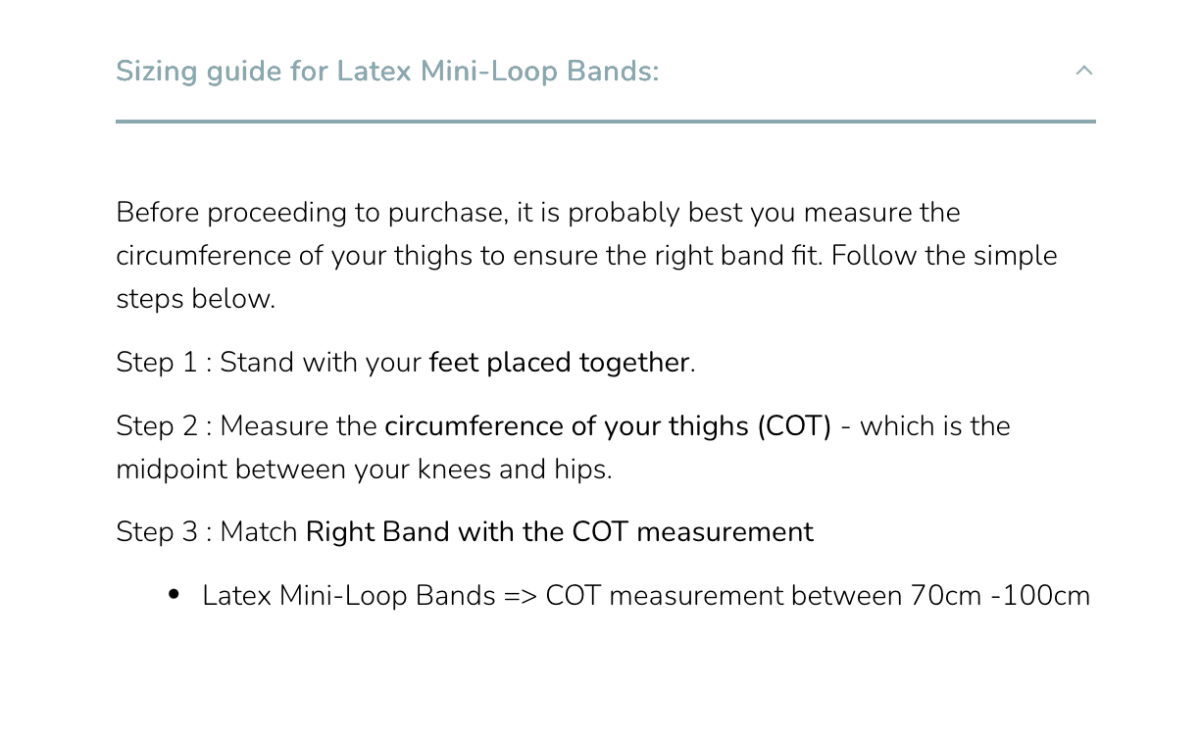Click the '70cm -100cm' measurement range

point(1000,596)
